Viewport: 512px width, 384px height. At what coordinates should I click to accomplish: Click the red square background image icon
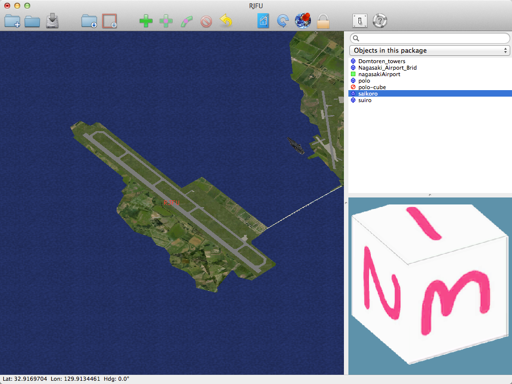click(x=110, y=21)
